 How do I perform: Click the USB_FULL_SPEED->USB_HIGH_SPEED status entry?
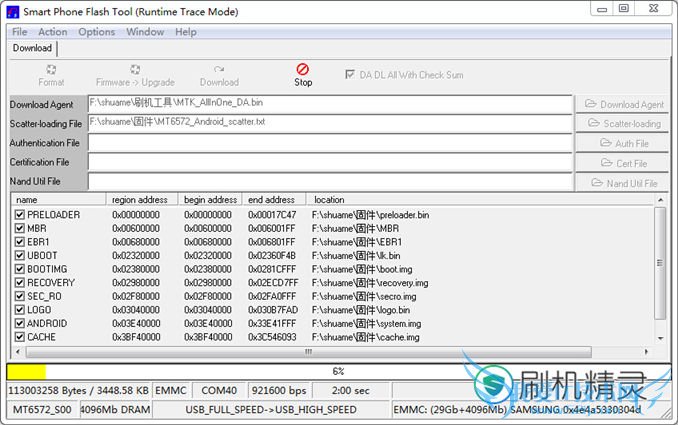[x=271, y=409]
